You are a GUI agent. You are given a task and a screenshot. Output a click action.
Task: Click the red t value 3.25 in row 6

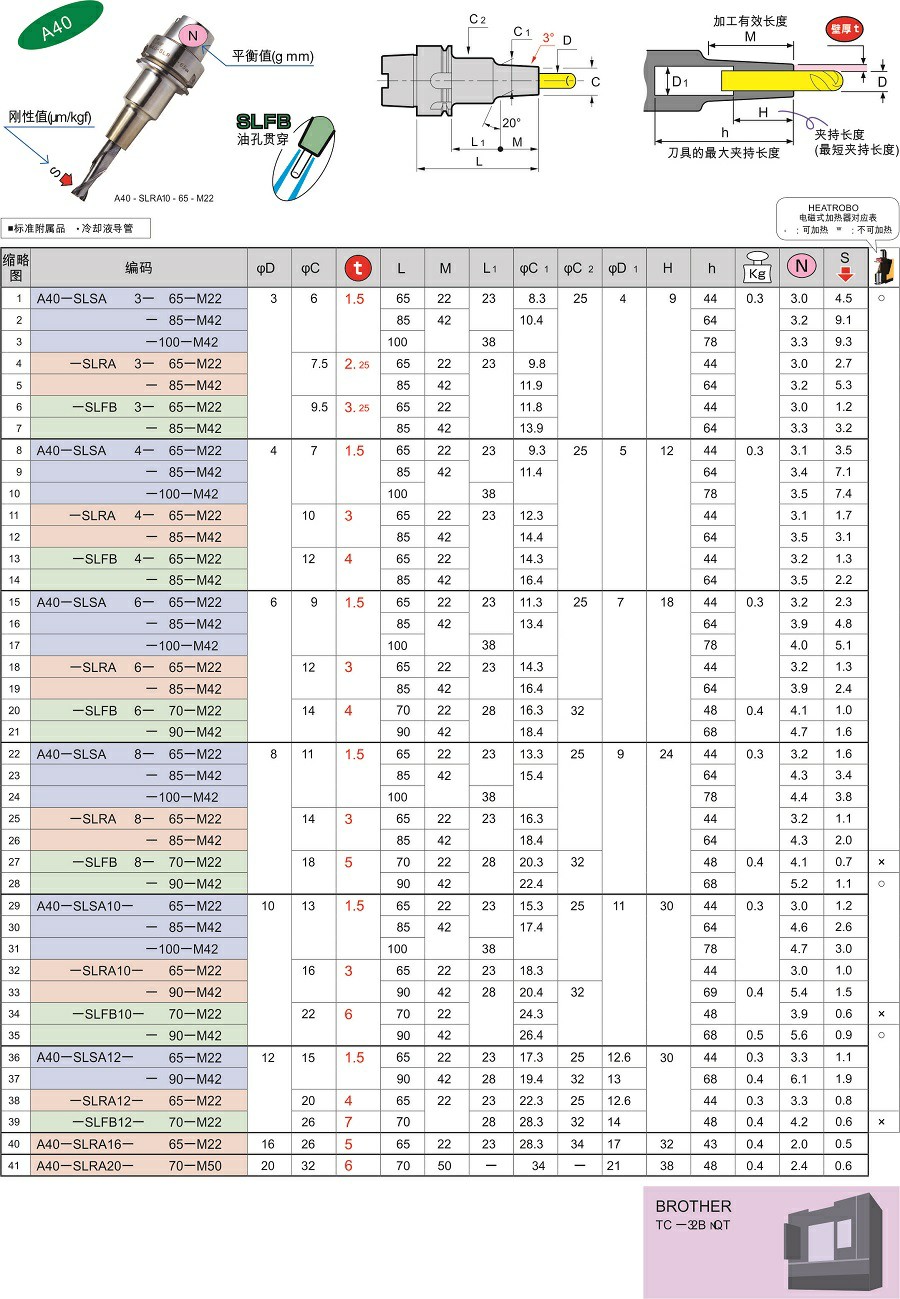tap(357, 407)
